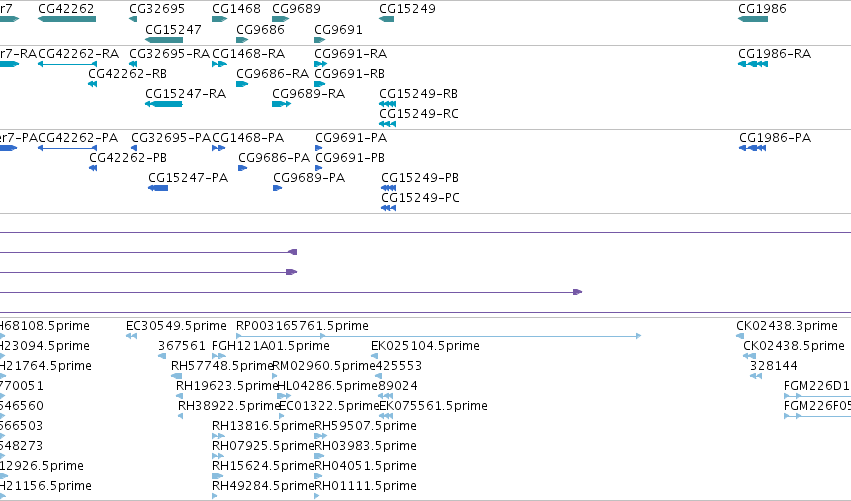Click the CG32695-PA protein label
The height and width of the screenshot is (501, 851).
point(171,138)
